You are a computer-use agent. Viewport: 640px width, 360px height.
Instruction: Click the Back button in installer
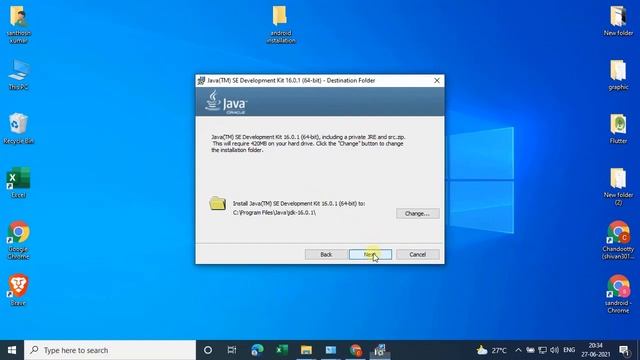(x=326, y=254)
